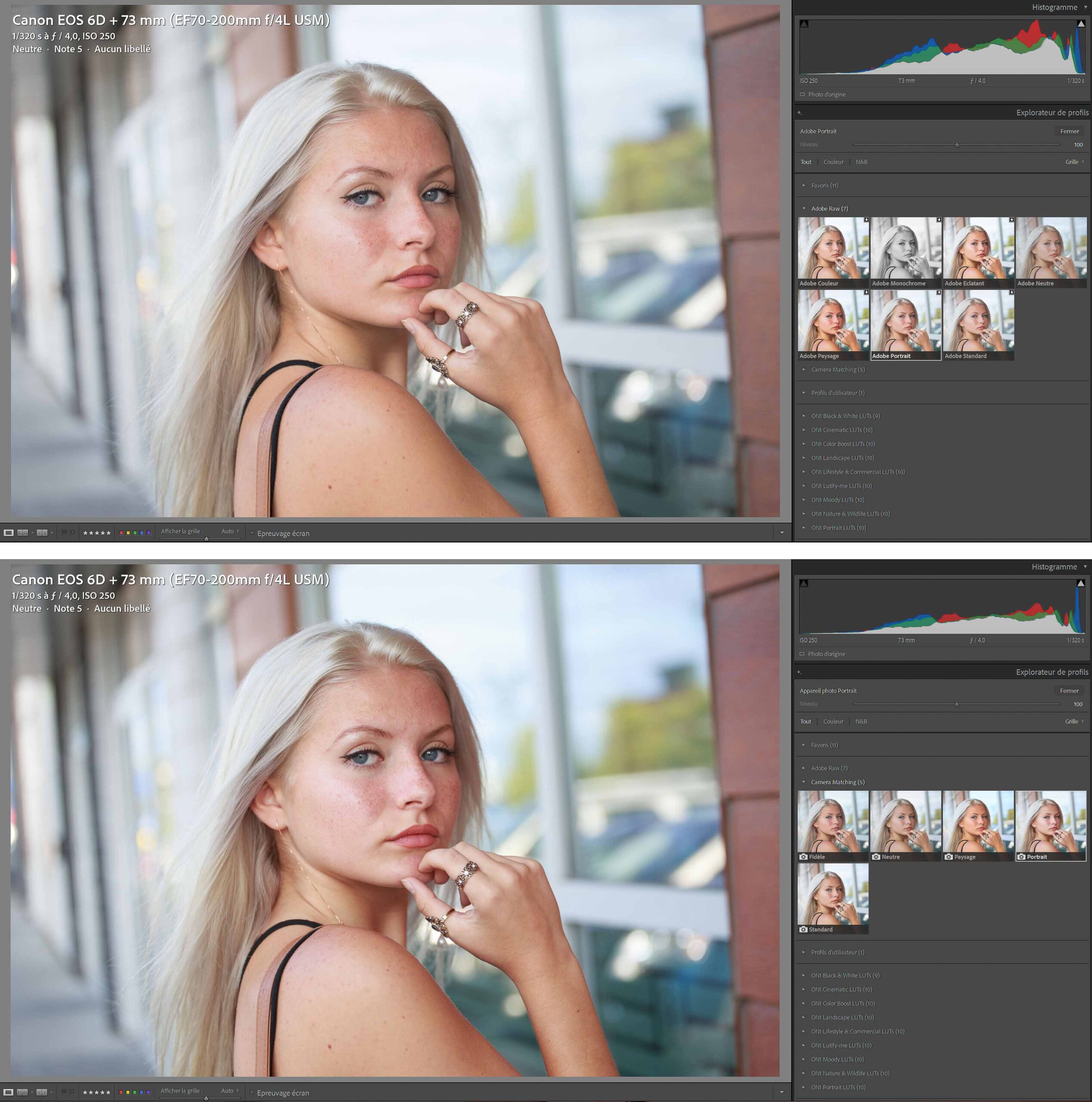
Task: Open the N&B profiles tab
Action: tap(862, 162)
